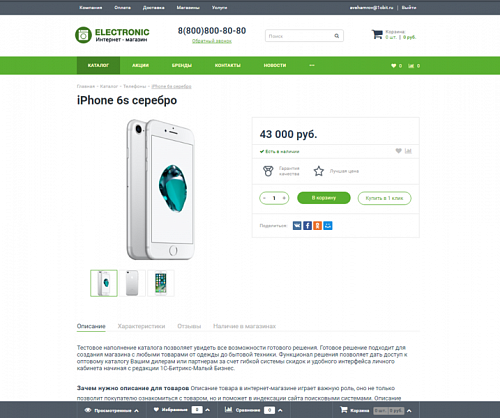The image size is (500, 418).
Task: Open the Отзывы tab
Action: pos(189,326)
